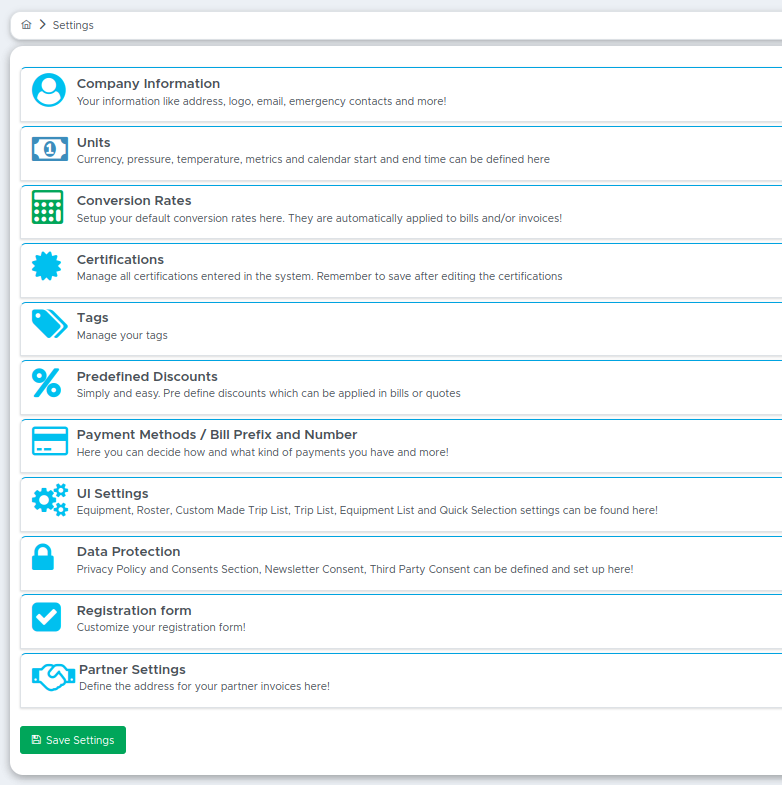Open Payment Methods / Bill Prefix heading

(217, 435)
